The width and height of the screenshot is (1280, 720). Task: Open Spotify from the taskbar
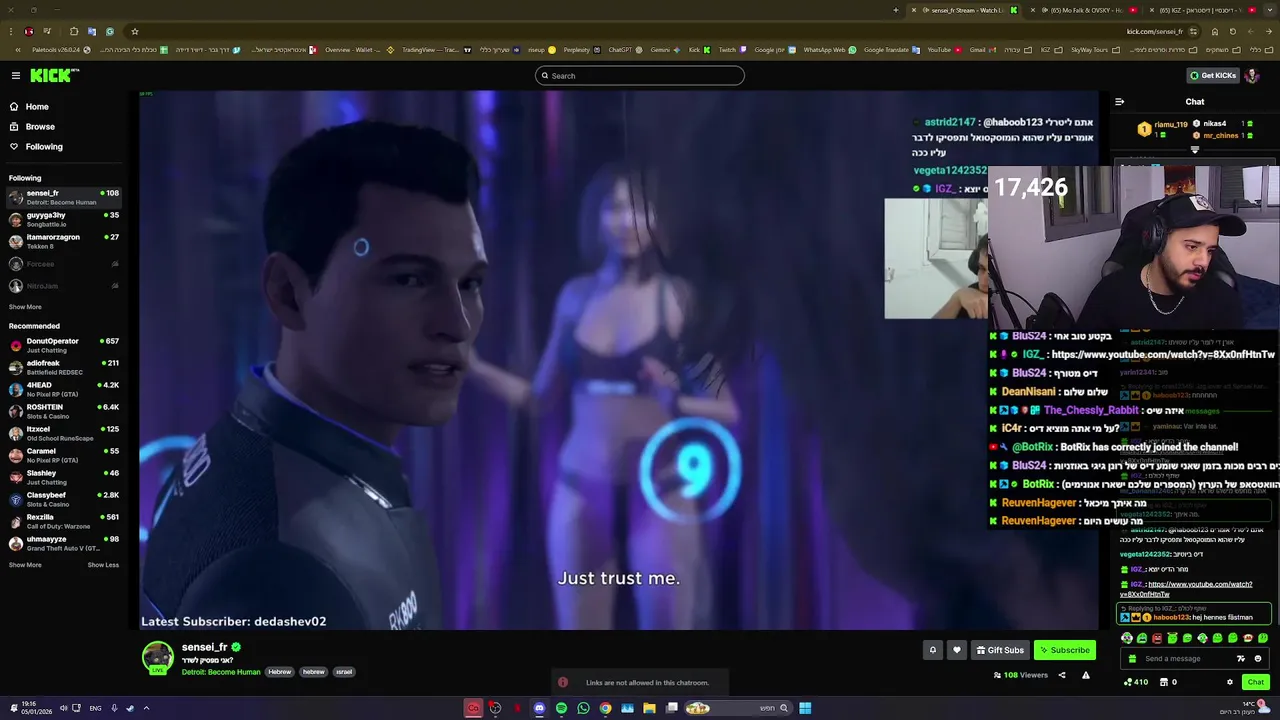click(x=561, y=708)
